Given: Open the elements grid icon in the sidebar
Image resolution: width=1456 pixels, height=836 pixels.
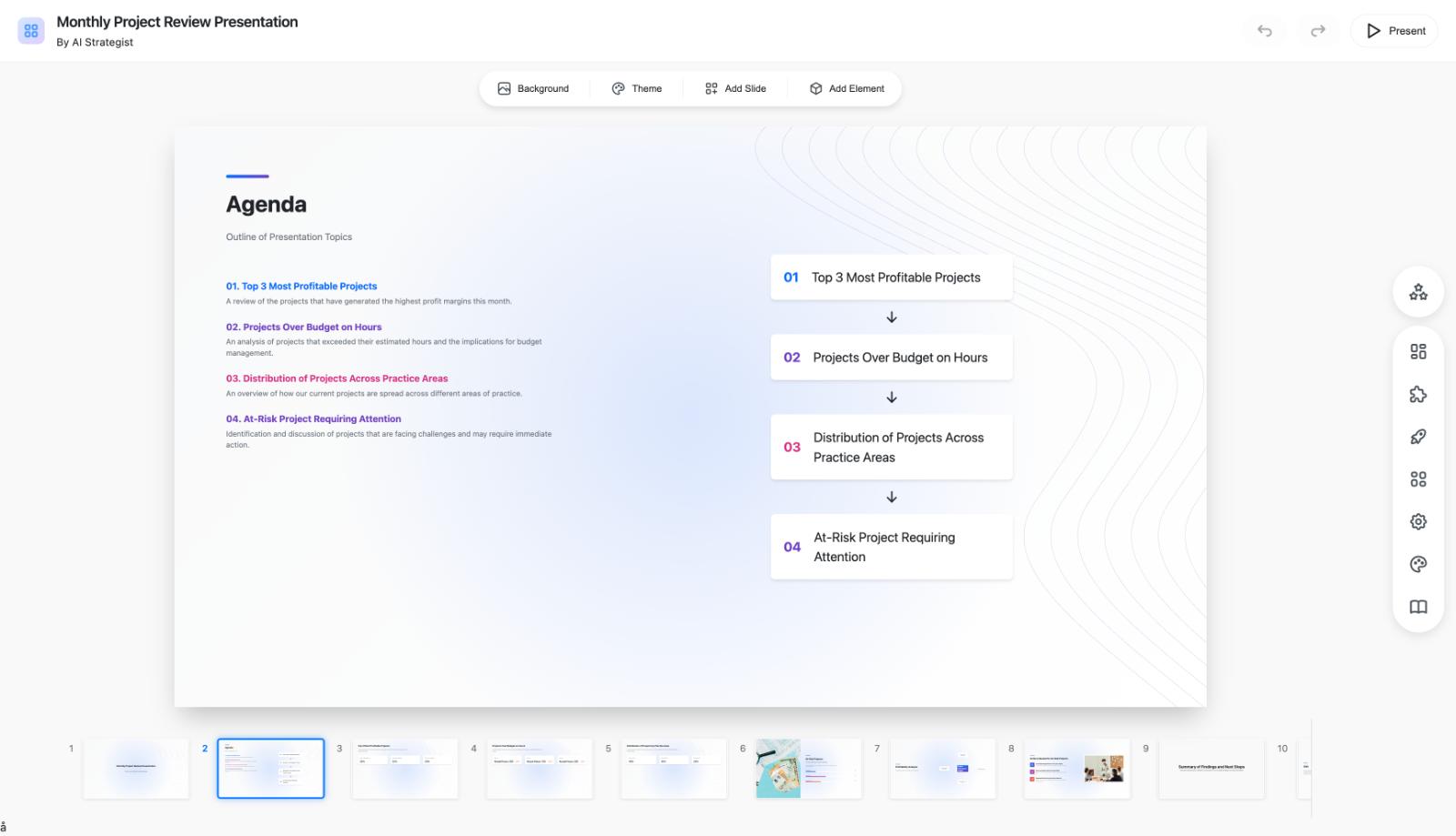Looking at the screenshot, I should click(1417, 478).
